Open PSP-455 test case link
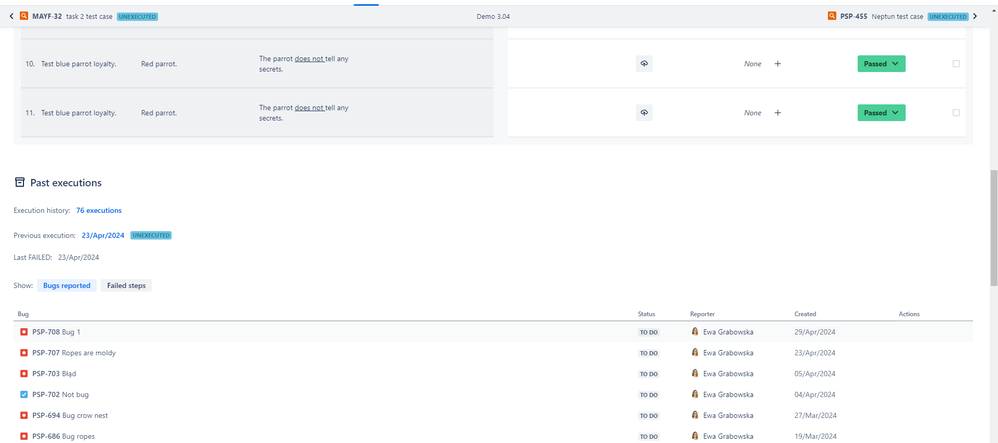Screen dimensions: 998x443 pos(854,17)
